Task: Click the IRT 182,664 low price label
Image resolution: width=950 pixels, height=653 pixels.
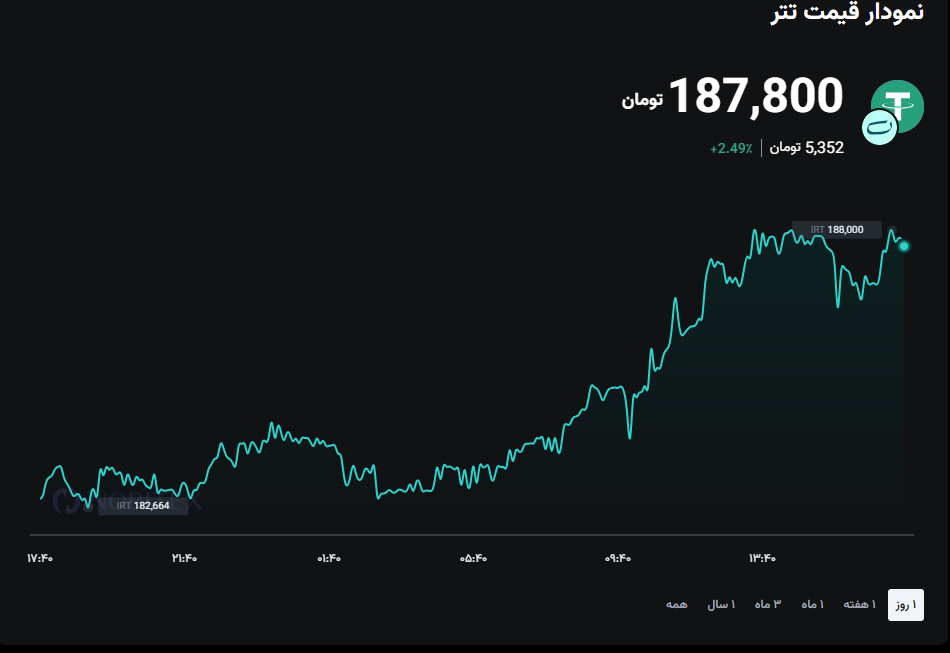Action: 143,506
